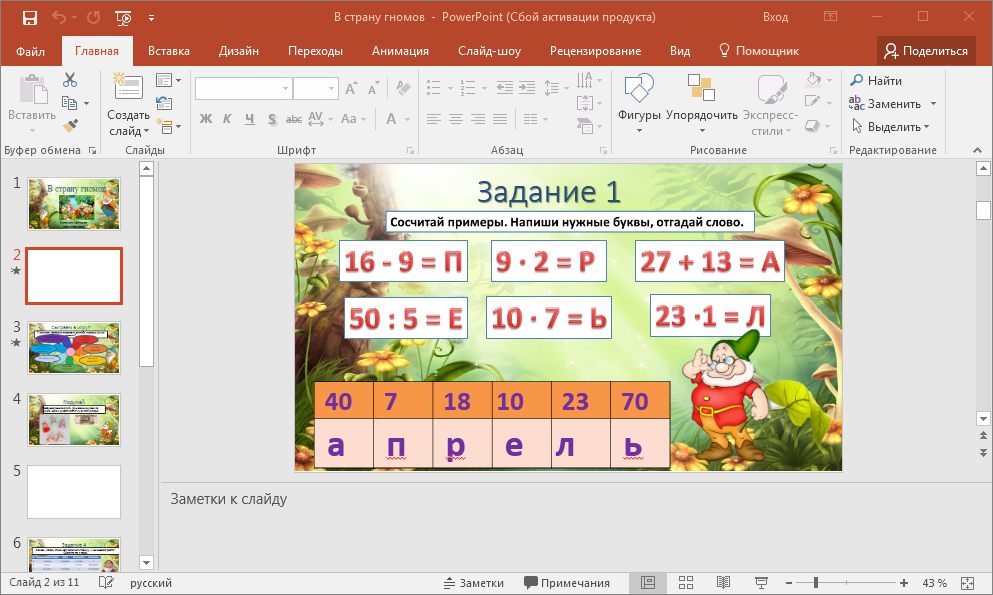Viewport: 993px width, 595px height.
Task: Click the zoom in plus button
Action: [x=904, y=583]
